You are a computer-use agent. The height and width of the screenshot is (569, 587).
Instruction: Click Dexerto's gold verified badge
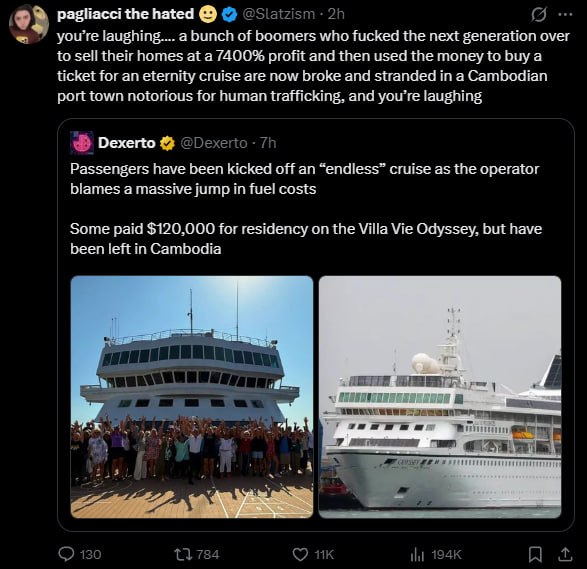pos(167,143)
